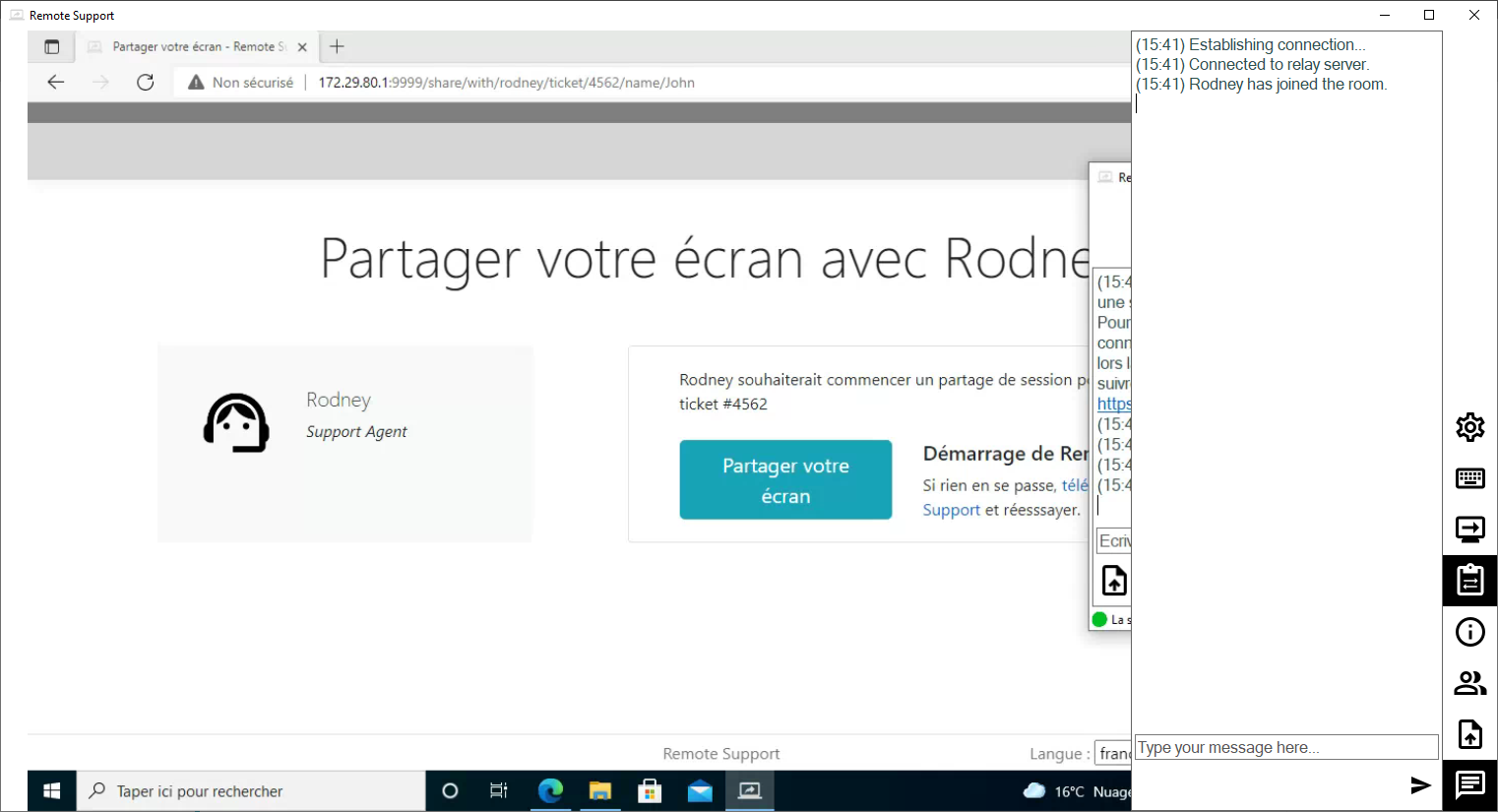Click the Partager votre écran button
The image size is (1498, 812).
click(785, 480)
